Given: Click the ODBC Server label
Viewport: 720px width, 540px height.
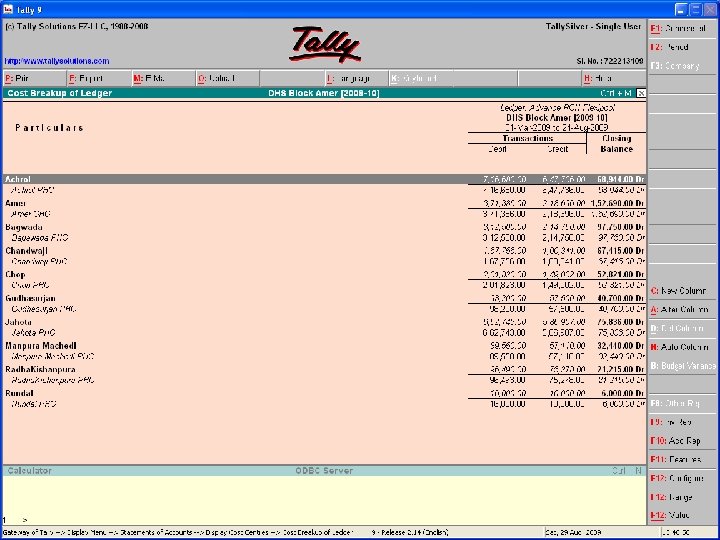Looking at the screenshot, I should point(324,471).
